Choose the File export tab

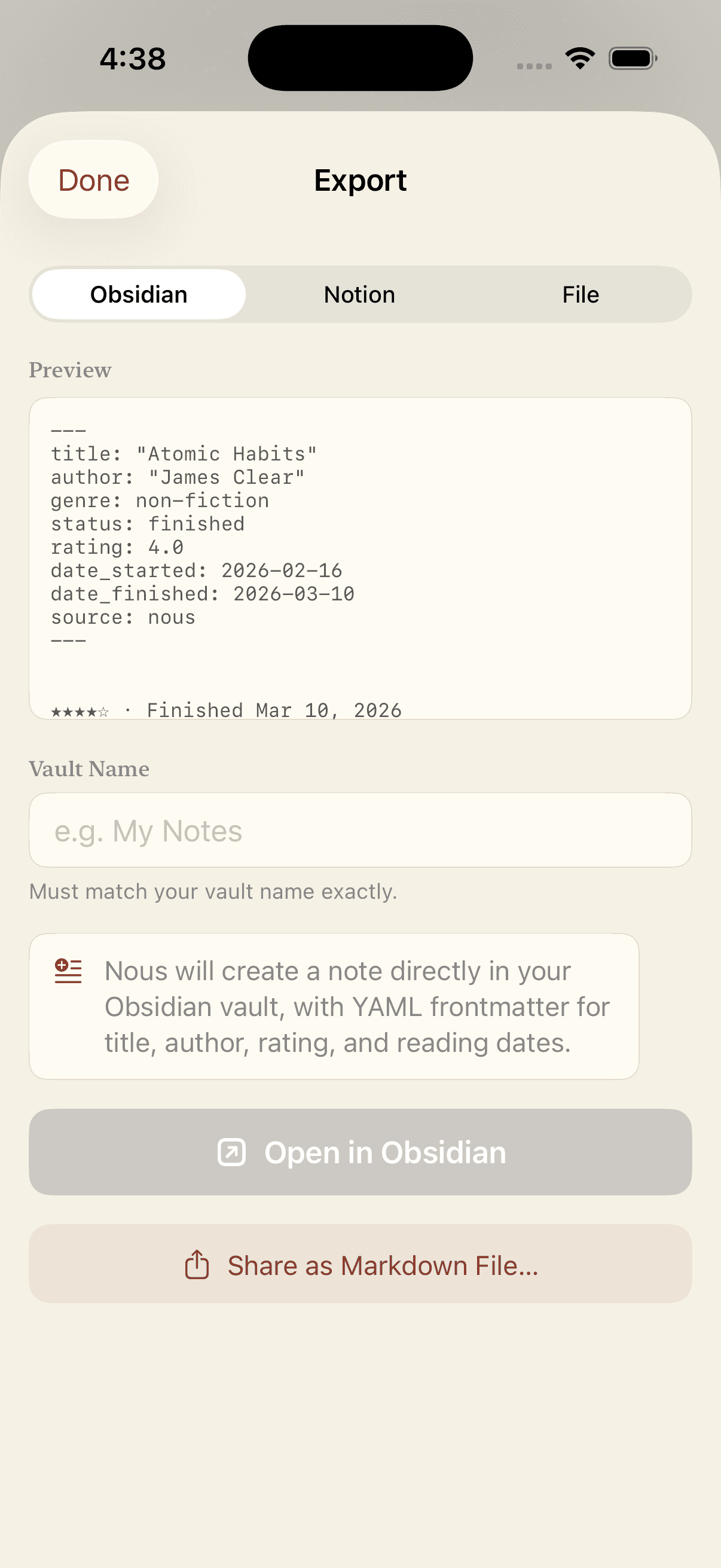(x=581, y=295)
